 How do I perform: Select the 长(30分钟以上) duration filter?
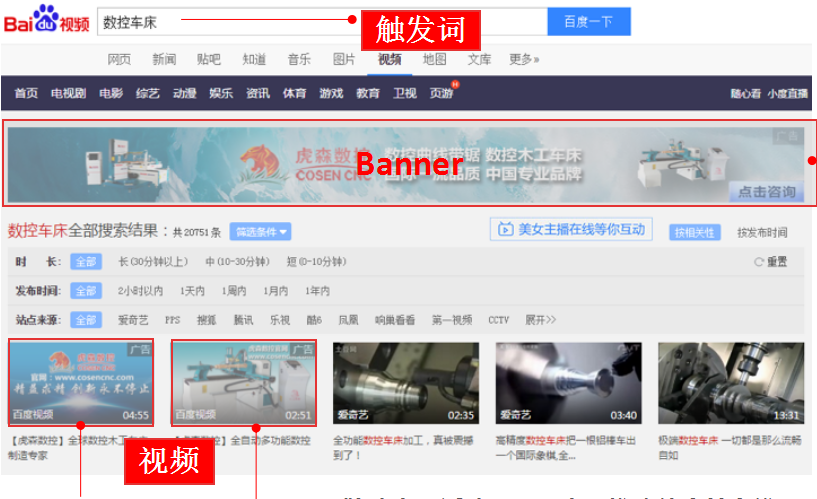click(x=152, y=262)
